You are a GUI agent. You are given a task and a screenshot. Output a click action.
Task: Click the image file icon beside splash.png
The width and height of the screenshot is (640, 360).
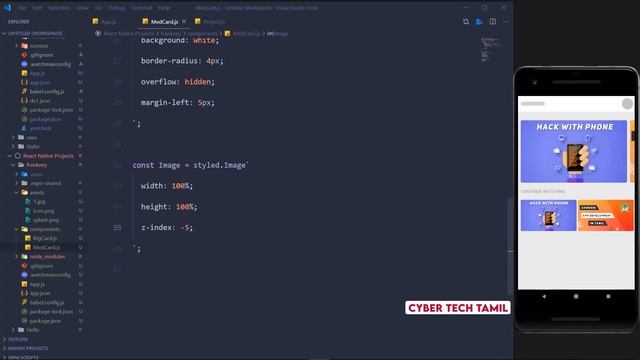27,220
